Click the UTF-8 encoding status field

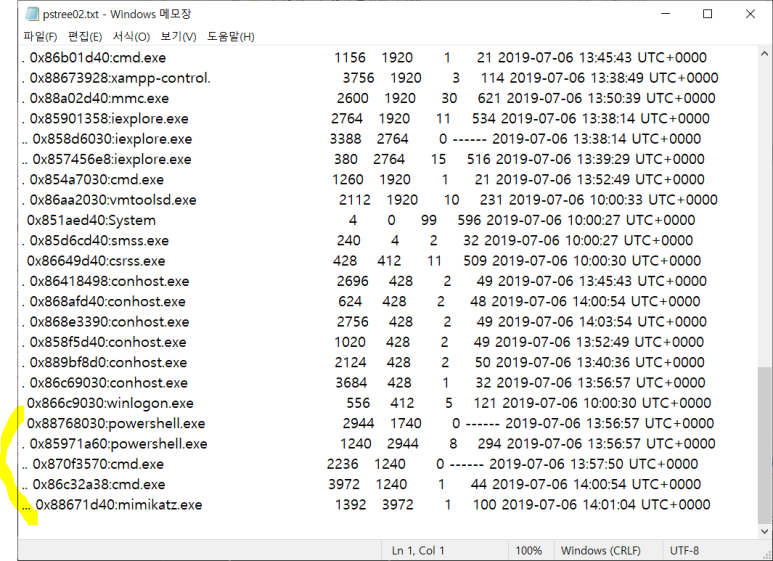point(684,550)
